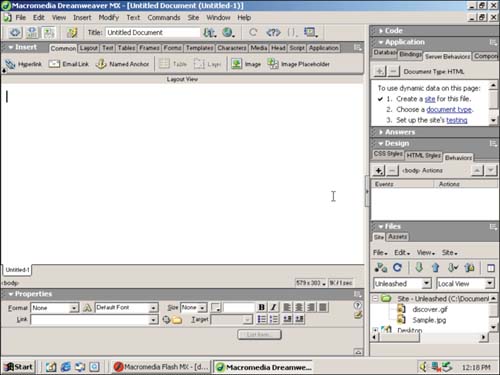
Task: Switch to the Layout insert tab
Action: coord(89,48)
